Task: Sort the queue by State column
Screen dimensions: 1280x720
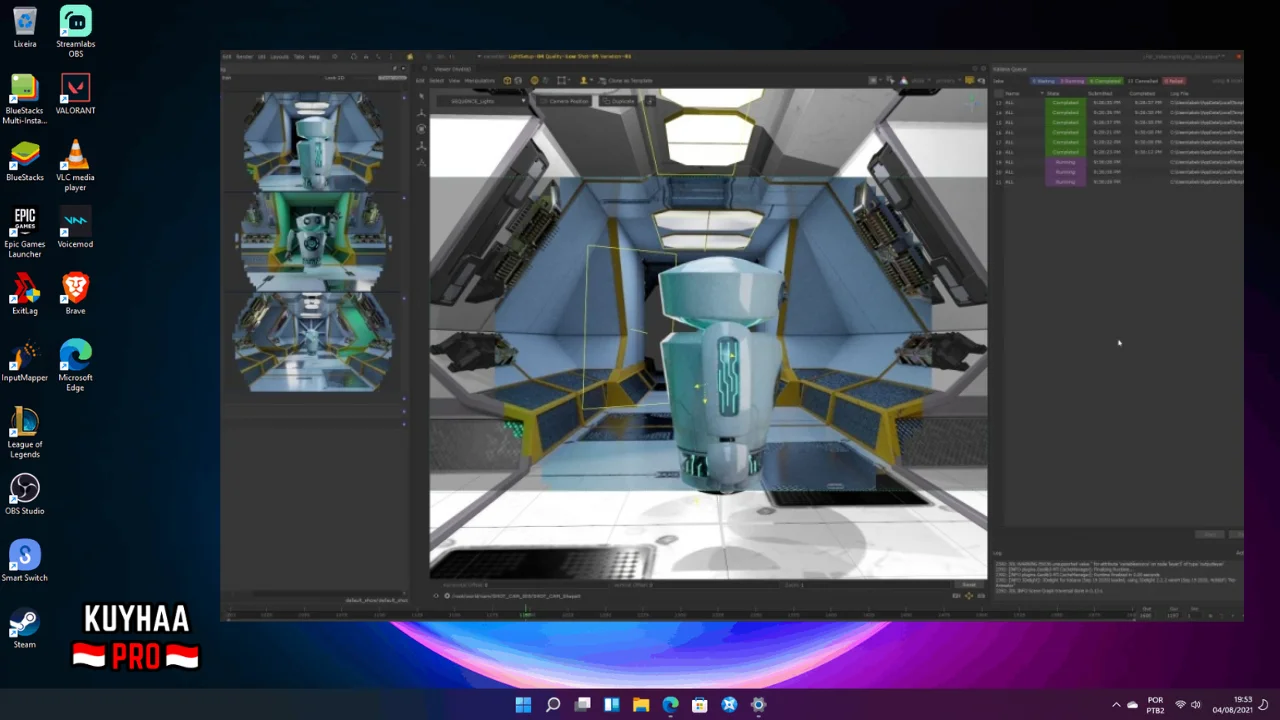Action: 1052,94
